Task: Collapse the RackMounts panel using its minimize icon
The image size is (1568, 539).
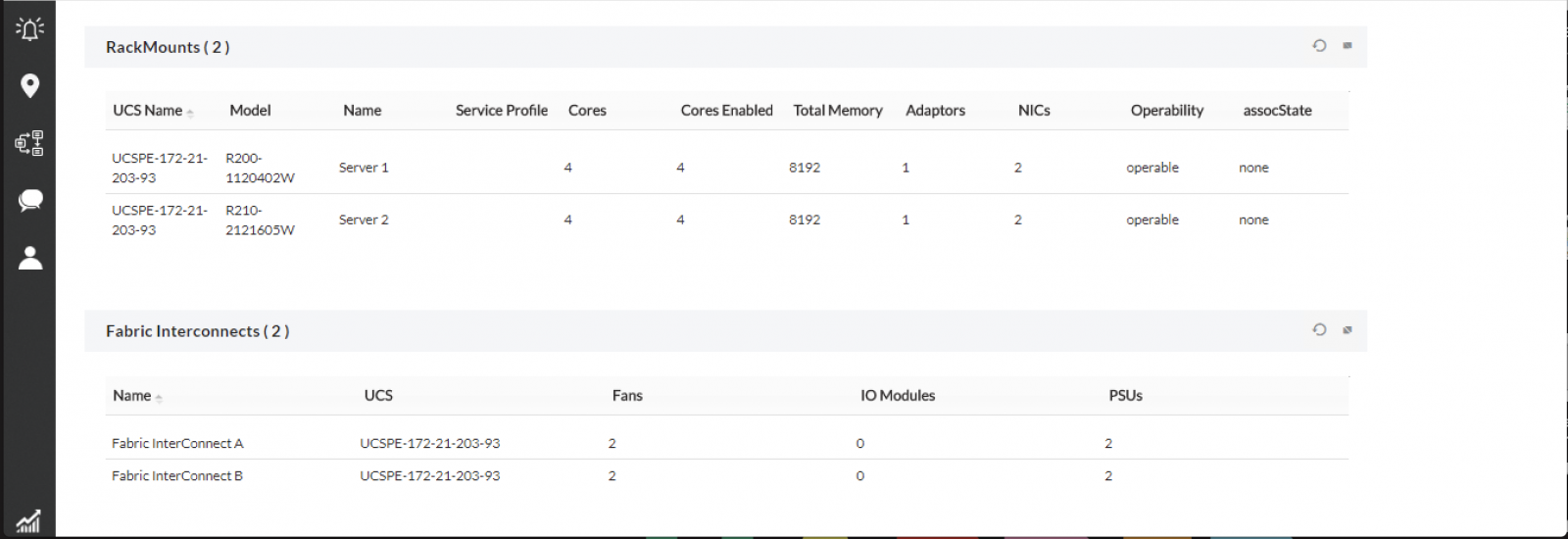Action: point(1347,46)
